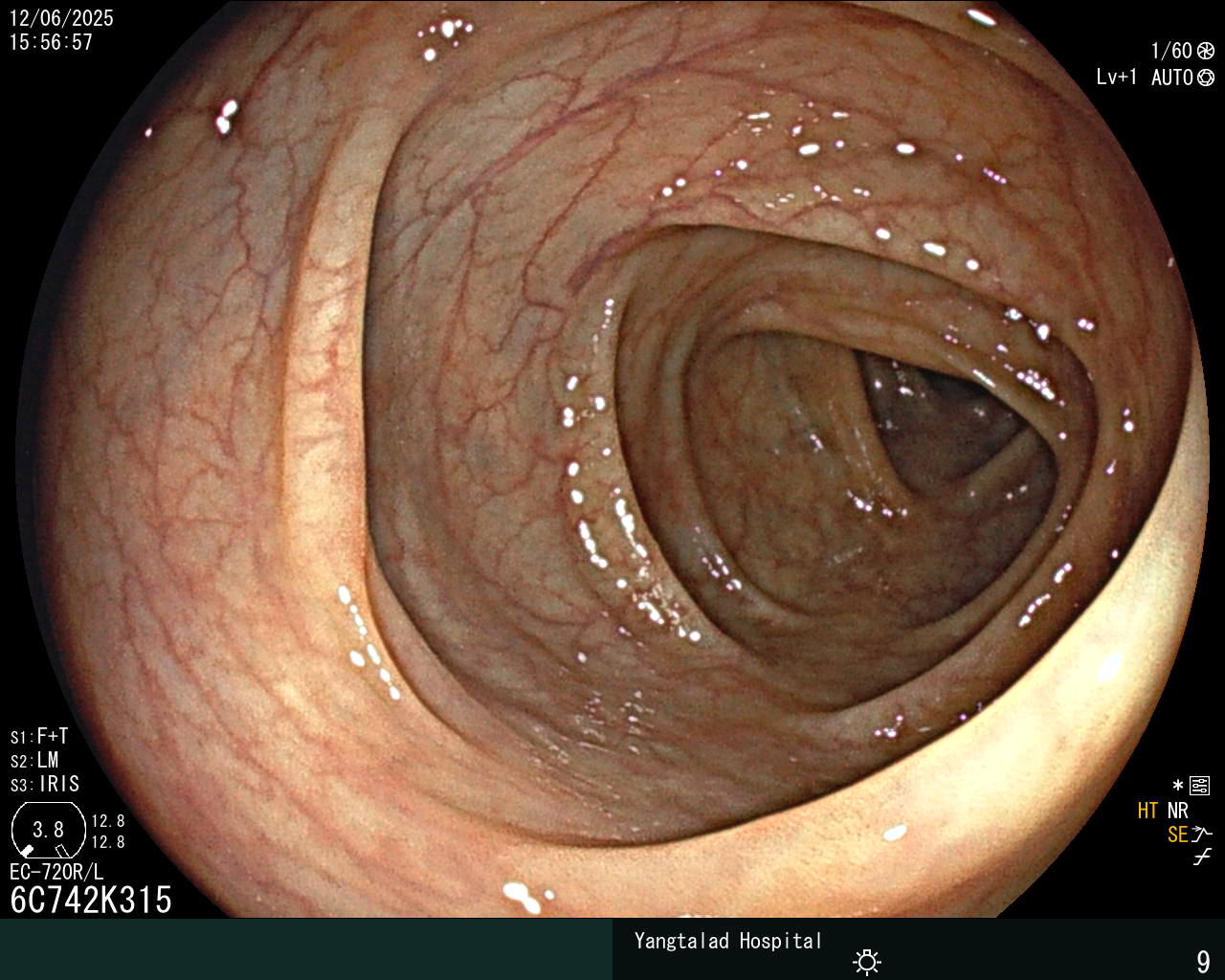The image size is (1225, 980).
Task: Click the 1/60 shutter speed value
Action: pyautogui.click(x=1171, y=52)
